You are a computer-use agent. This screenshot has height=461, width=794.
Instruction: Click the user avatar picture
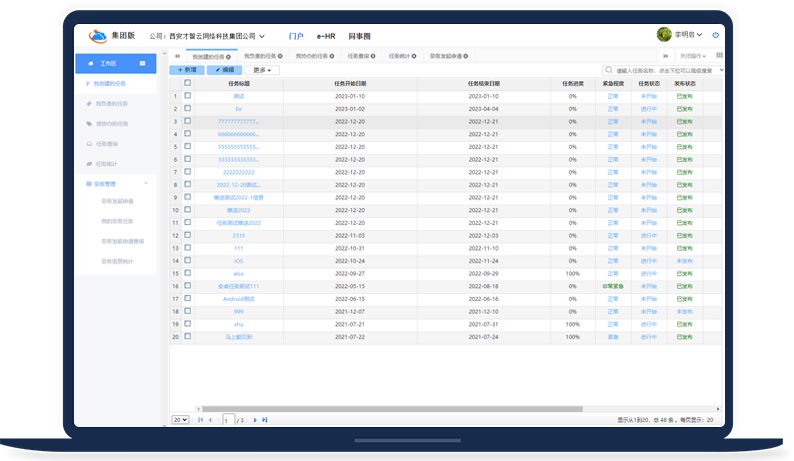pos(664,35)
